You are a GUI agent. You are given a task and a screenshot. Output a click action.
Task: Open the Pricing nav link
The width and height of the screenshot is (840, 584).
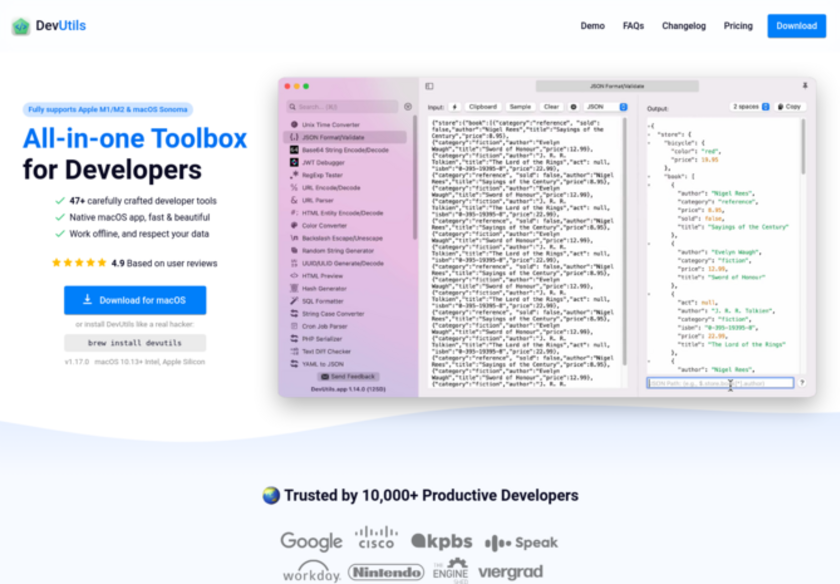click(738, 26)
